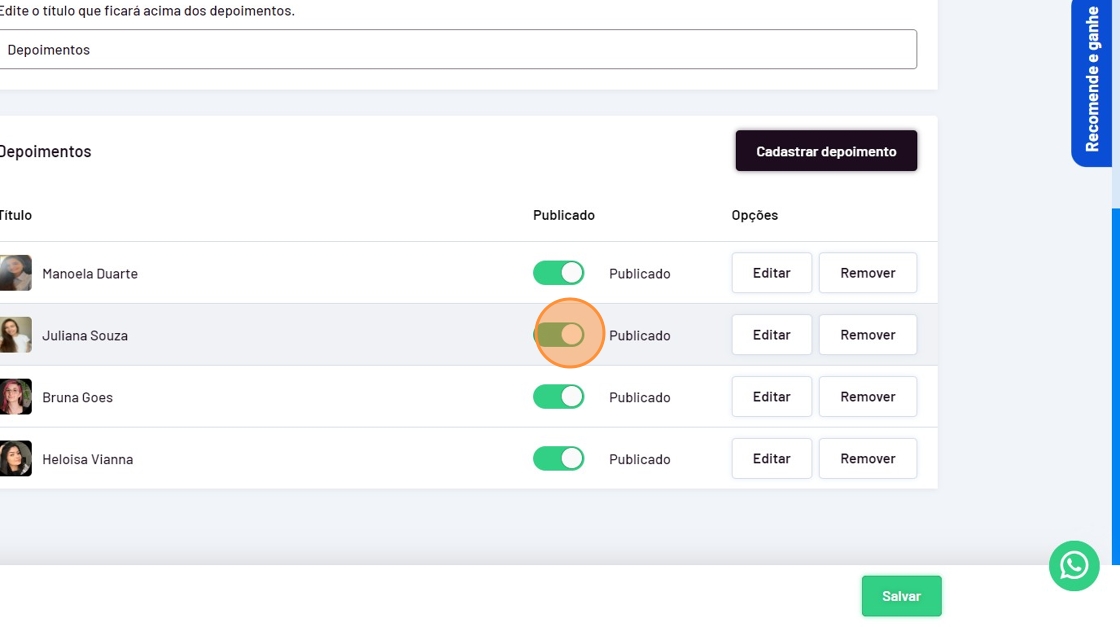
Task: Turn off Heloisa Vianna's published switch
Action: coord(558,459)
